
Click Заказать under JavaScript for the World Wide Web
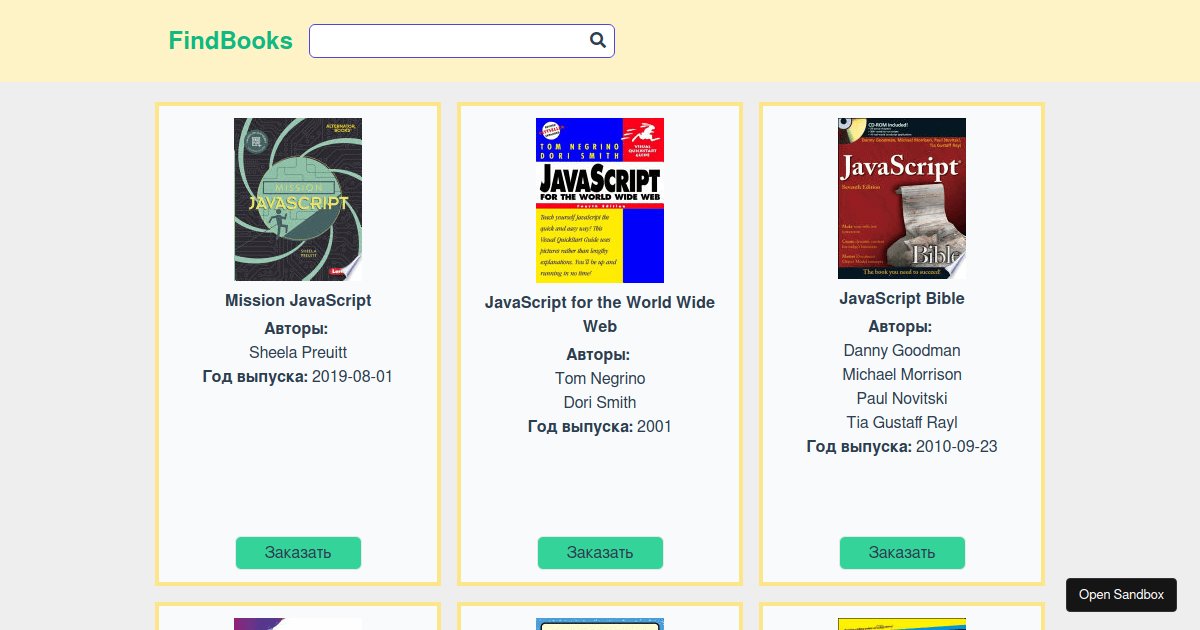[x=600, y=552]
